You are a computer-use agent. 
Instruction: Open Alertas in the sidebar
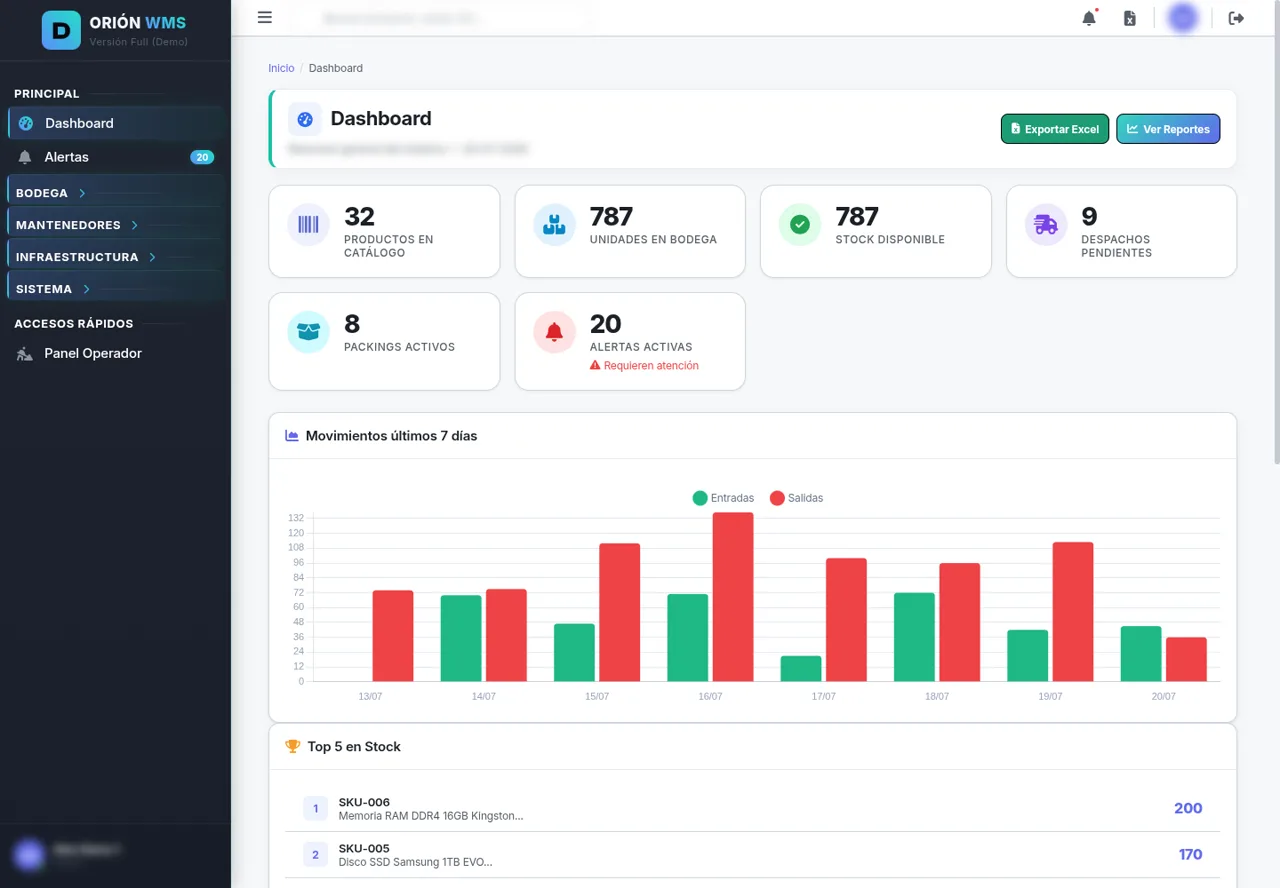click(115, 157)
